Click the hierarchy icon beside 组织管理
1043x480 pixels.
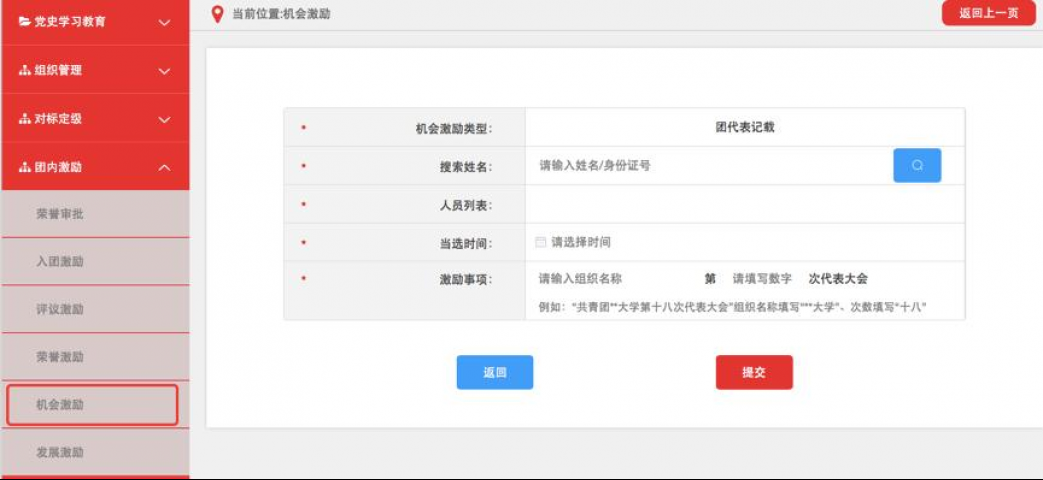pyautogui.click(x=25, y=70)
